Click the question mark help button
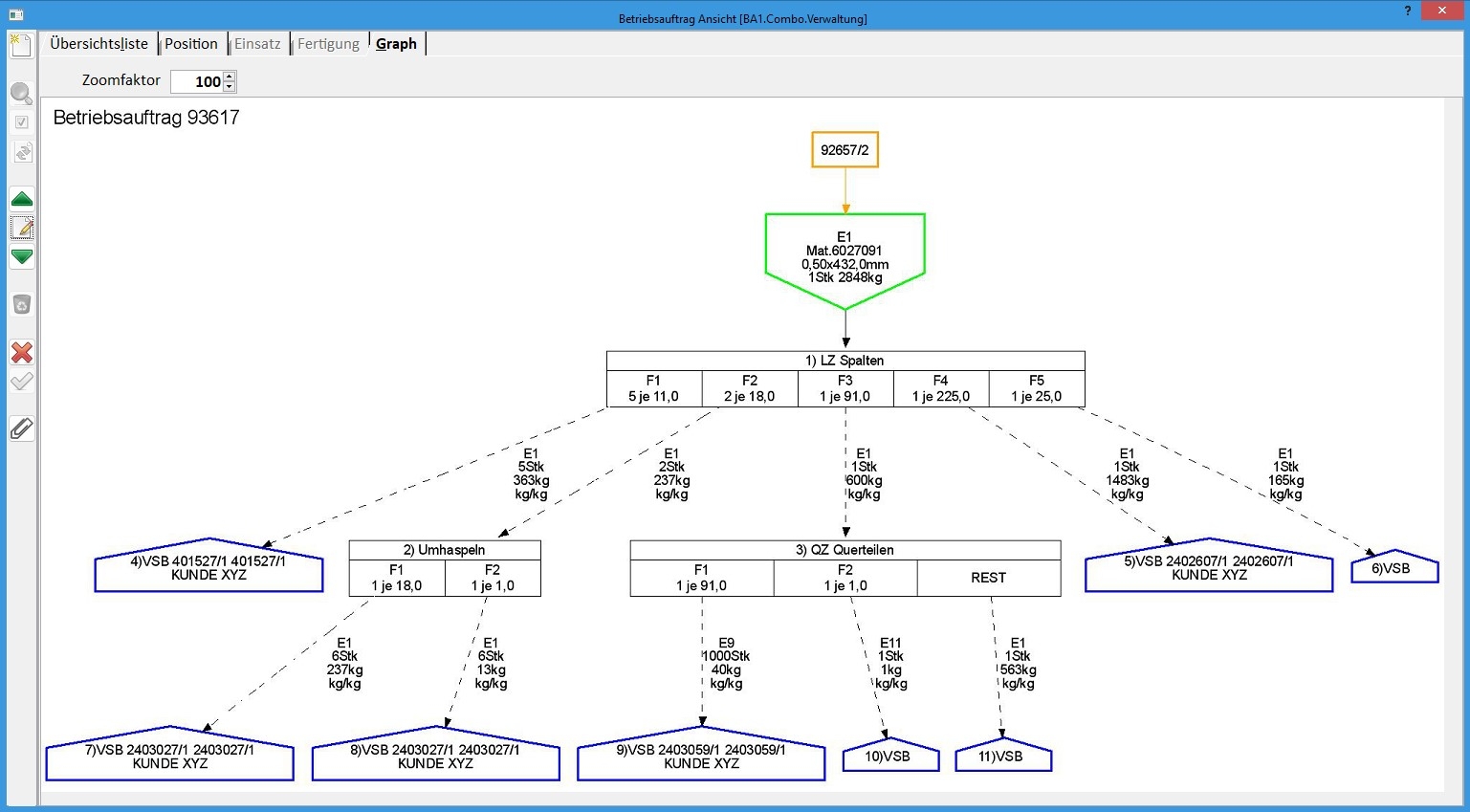The image size is (1470, 812). pos(1407,11)
